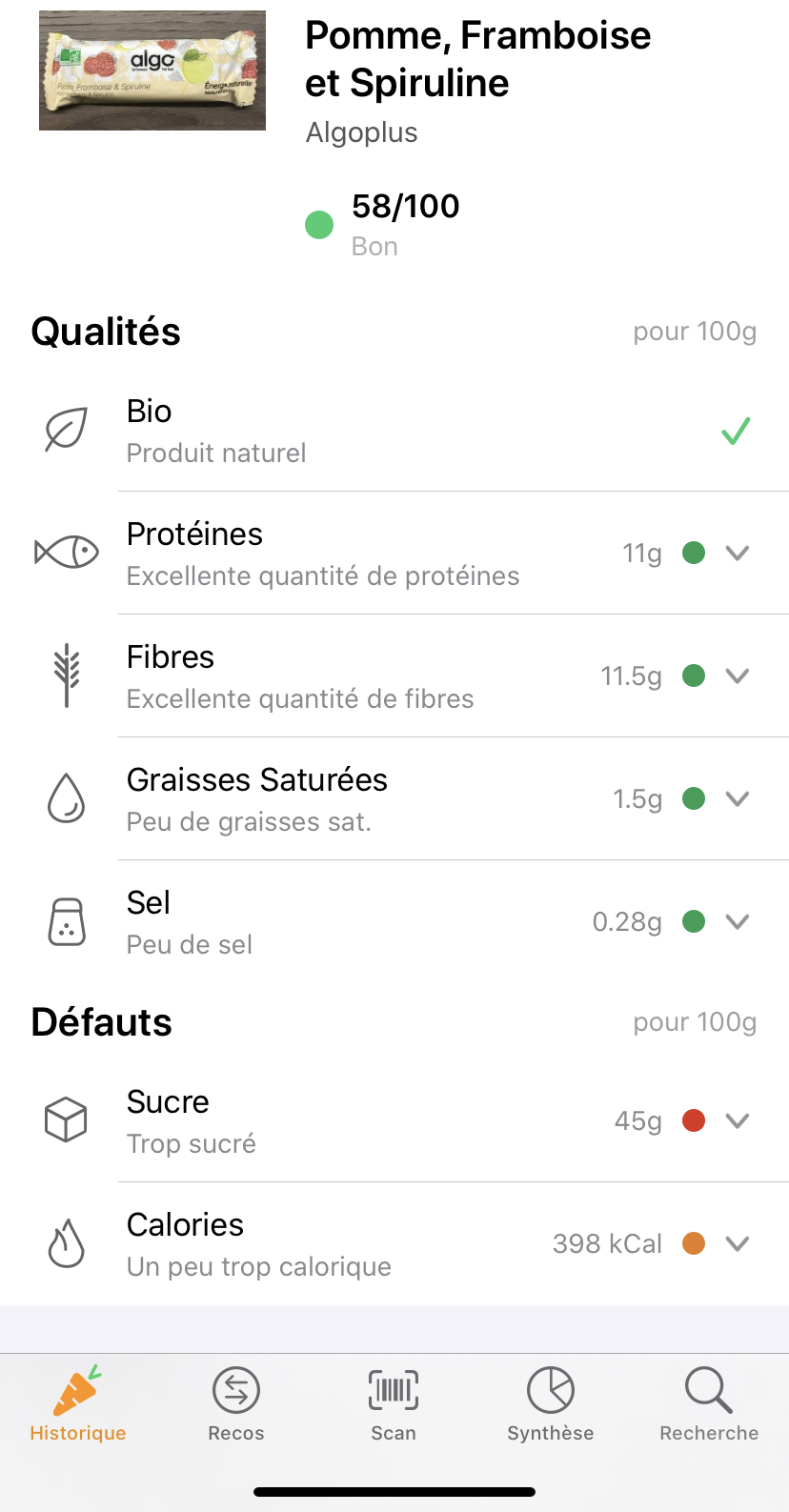The width and height of the screenshot is (789, 1512).
Task: Open the Recherche search tab
Action: (709, 1403)
